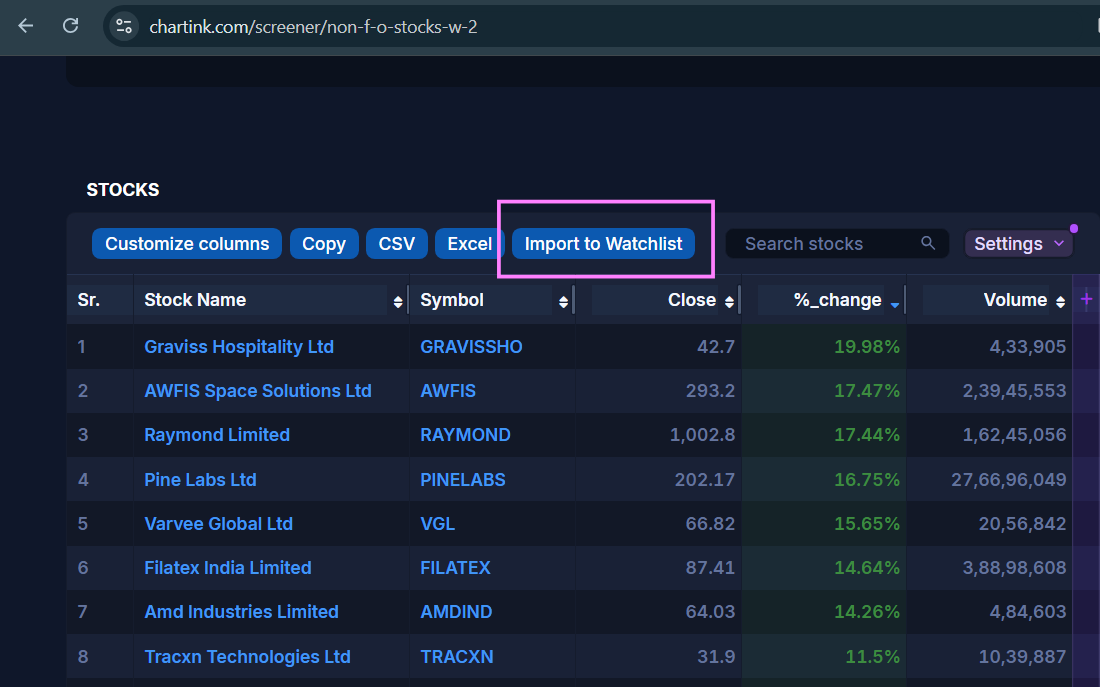1100x687 pixels.
Task: Go back using browser back arrow
Action: [x=26, y=27]
